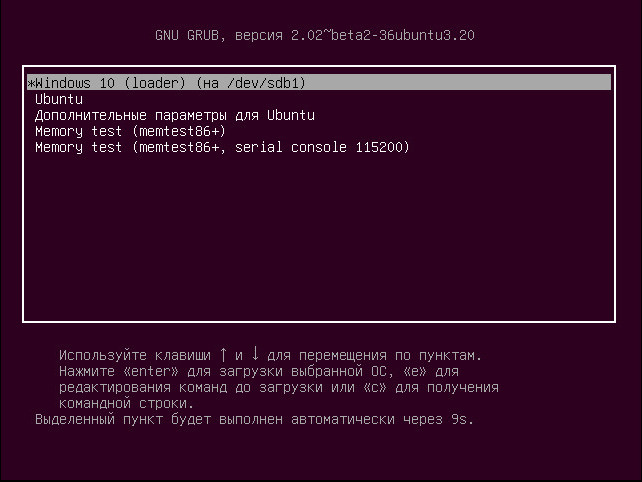Click the up arrow symbol in help text
The width and height of the screenshot is (642, 482).
coord(223,354)
